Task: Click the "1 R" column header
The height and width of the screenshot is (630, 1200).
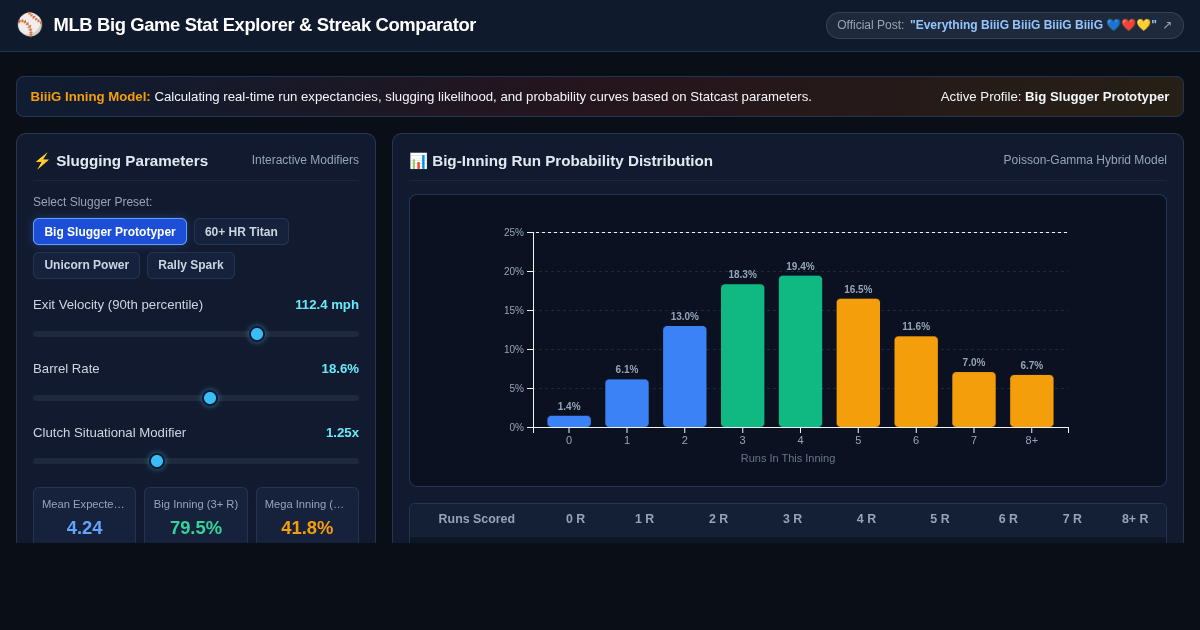Action: (x=645, y=519)
